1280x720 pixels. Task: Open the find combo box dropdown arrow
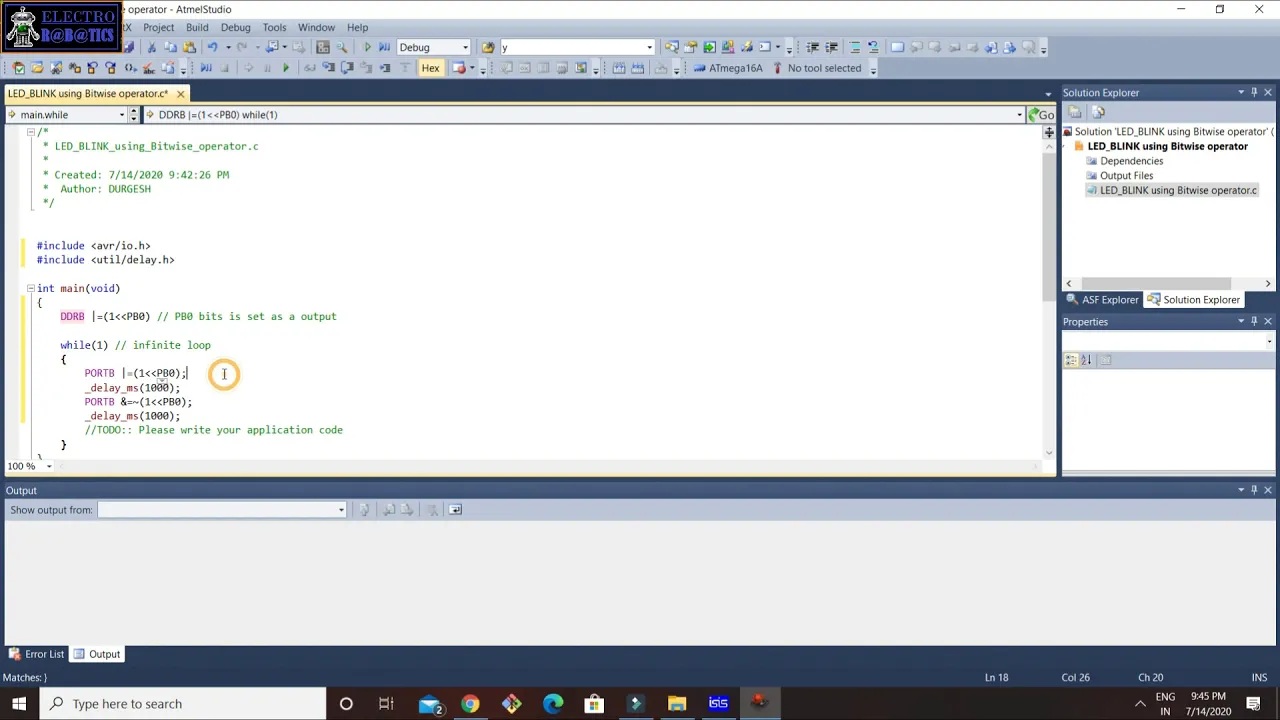[649, 47]
